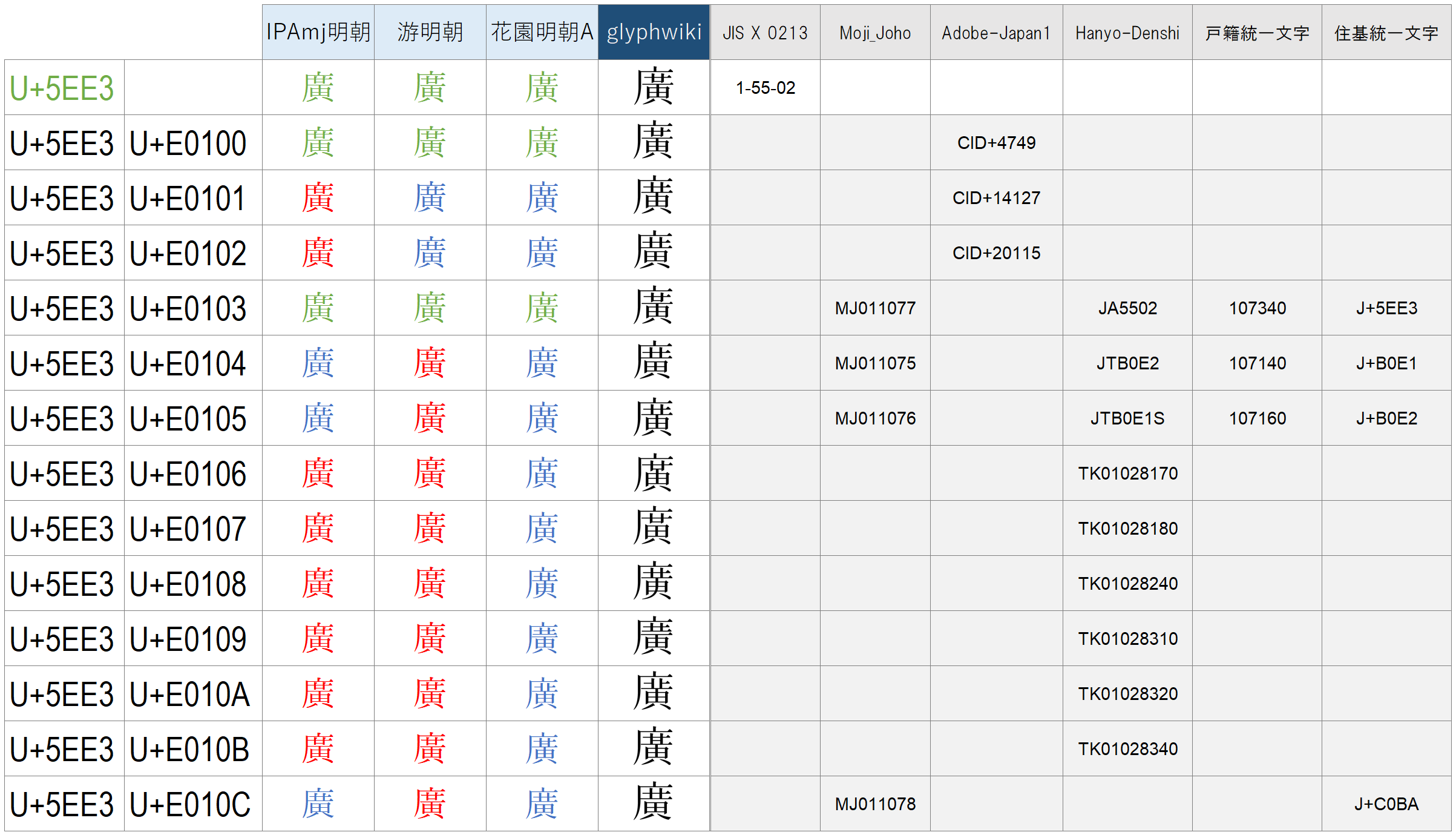Select the CID+20115 cell

(997, 252)
